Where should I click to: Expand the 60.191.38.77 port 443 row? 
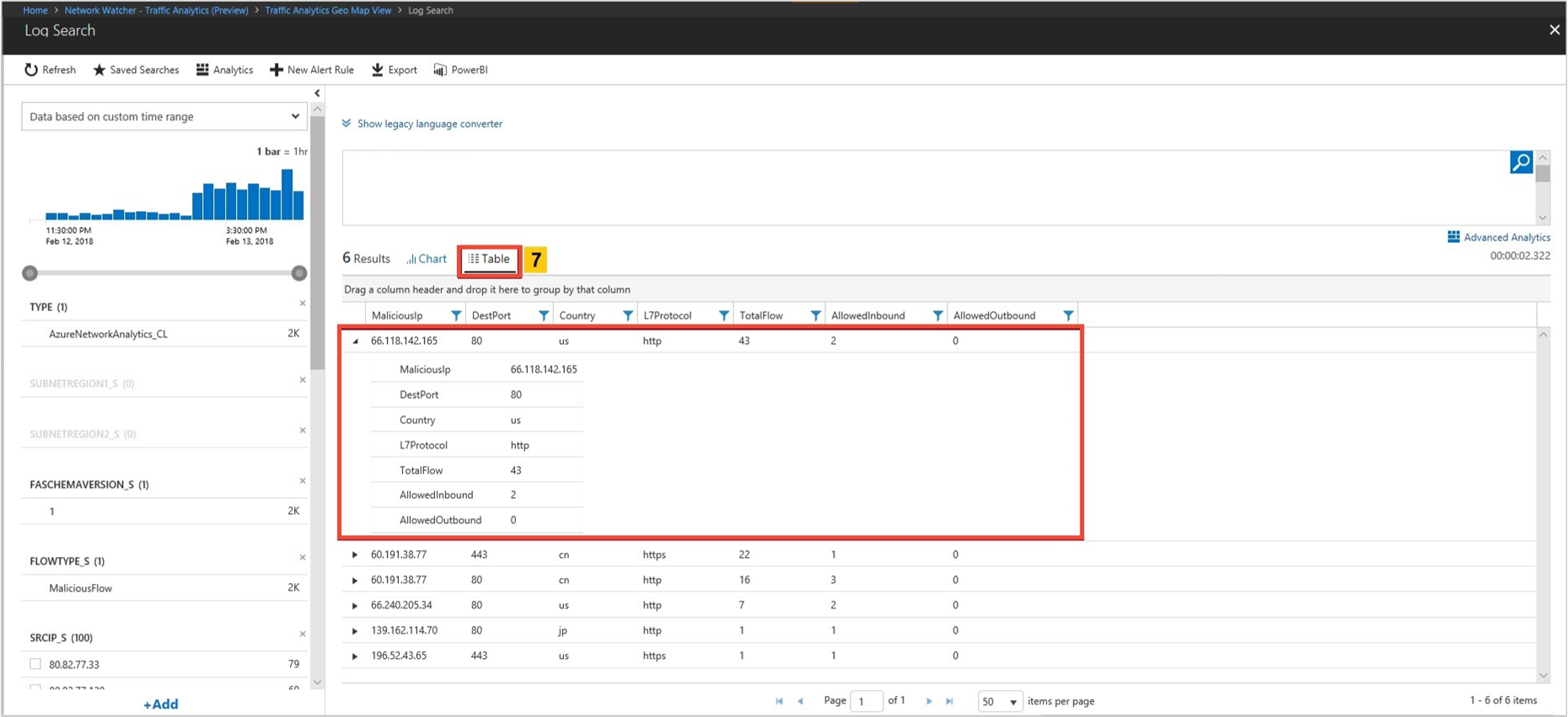[x=355, y=555]
